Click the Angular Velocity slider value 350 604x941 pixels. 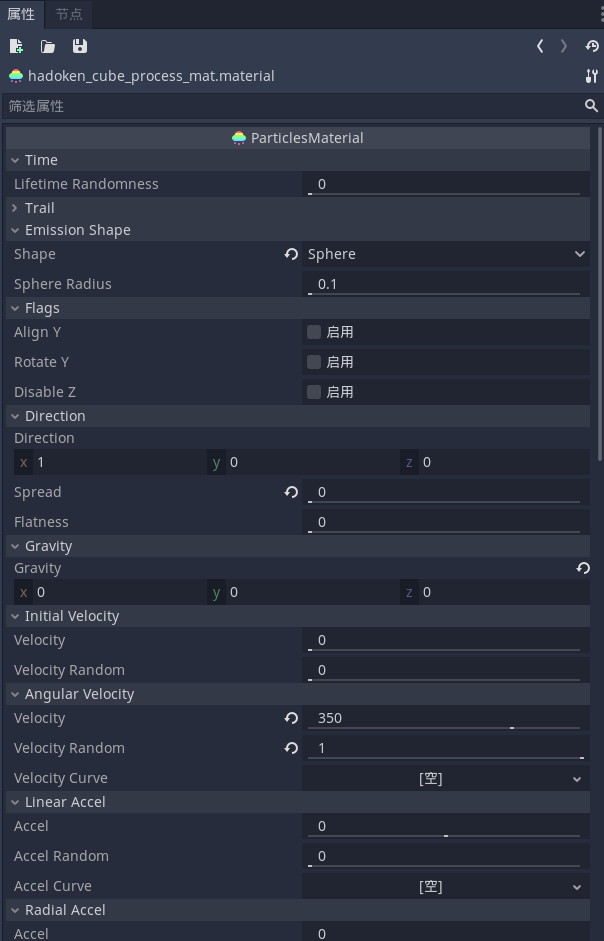[444, 718]
